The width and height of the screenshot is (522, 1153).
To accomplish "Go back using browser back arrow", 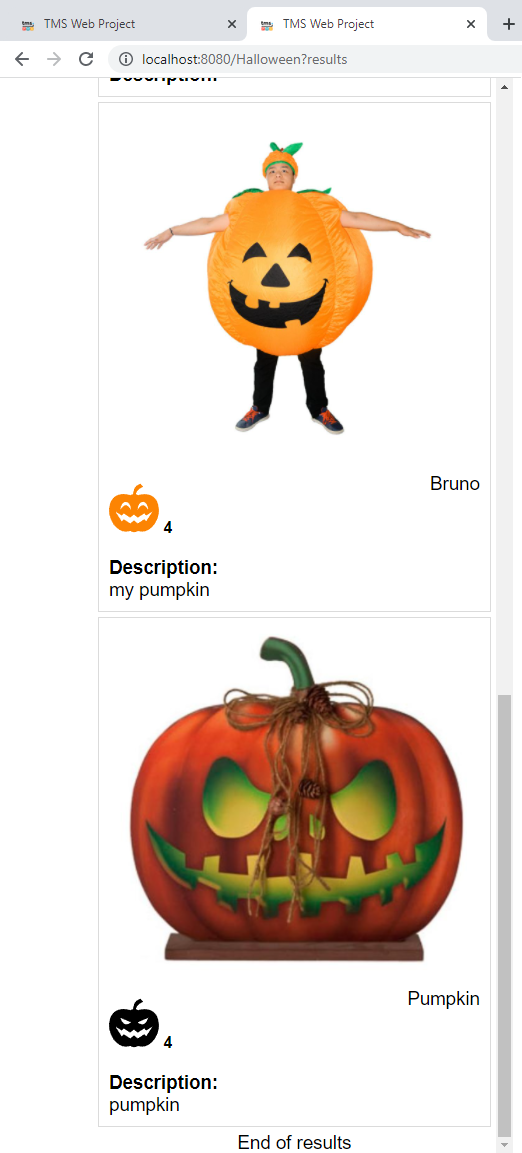I will pyautogui.click(x=22, y=59).
